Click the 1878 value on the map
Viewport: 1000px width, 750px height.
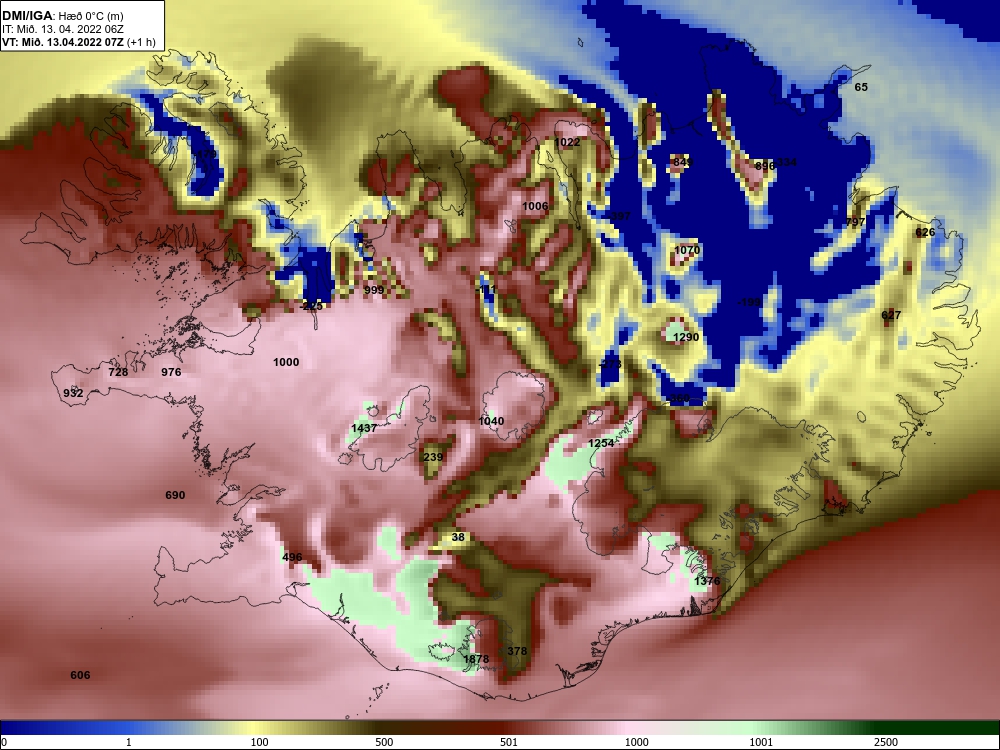(476, 659)
